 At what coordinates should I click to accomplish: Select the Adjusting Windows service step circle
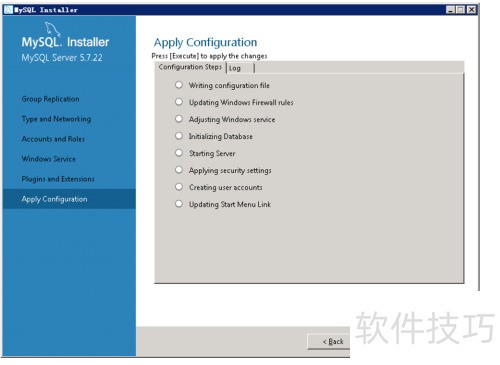(179, 119)
